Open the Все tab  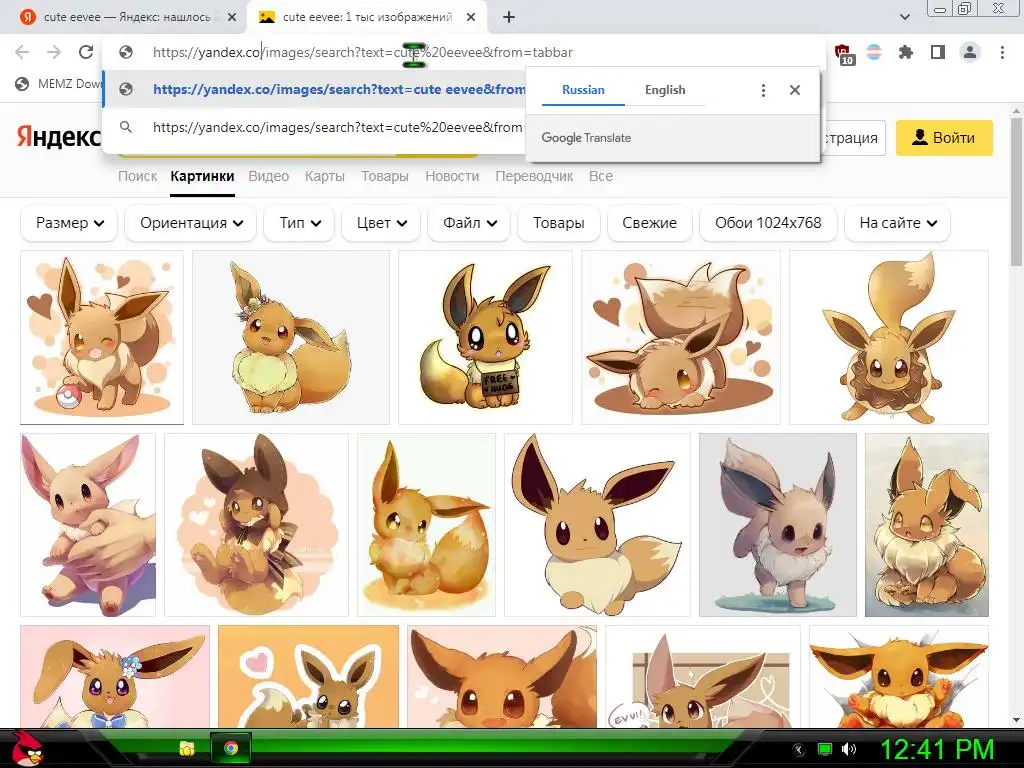pyautogui.click(x=601, y=176)
